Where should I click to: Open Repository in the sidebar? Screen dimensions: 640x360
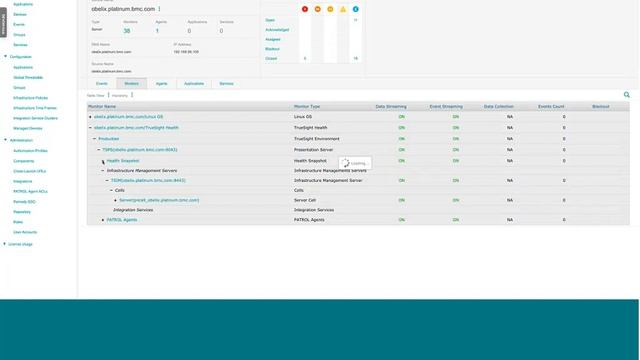click(x=22, y=212)
